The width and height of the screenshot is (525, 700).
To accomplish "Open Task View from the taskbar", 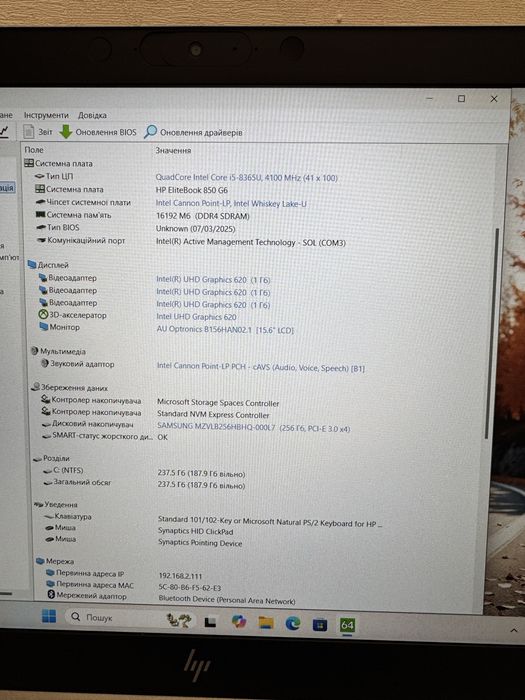I will pyautogui.click(x=210, y=621).
